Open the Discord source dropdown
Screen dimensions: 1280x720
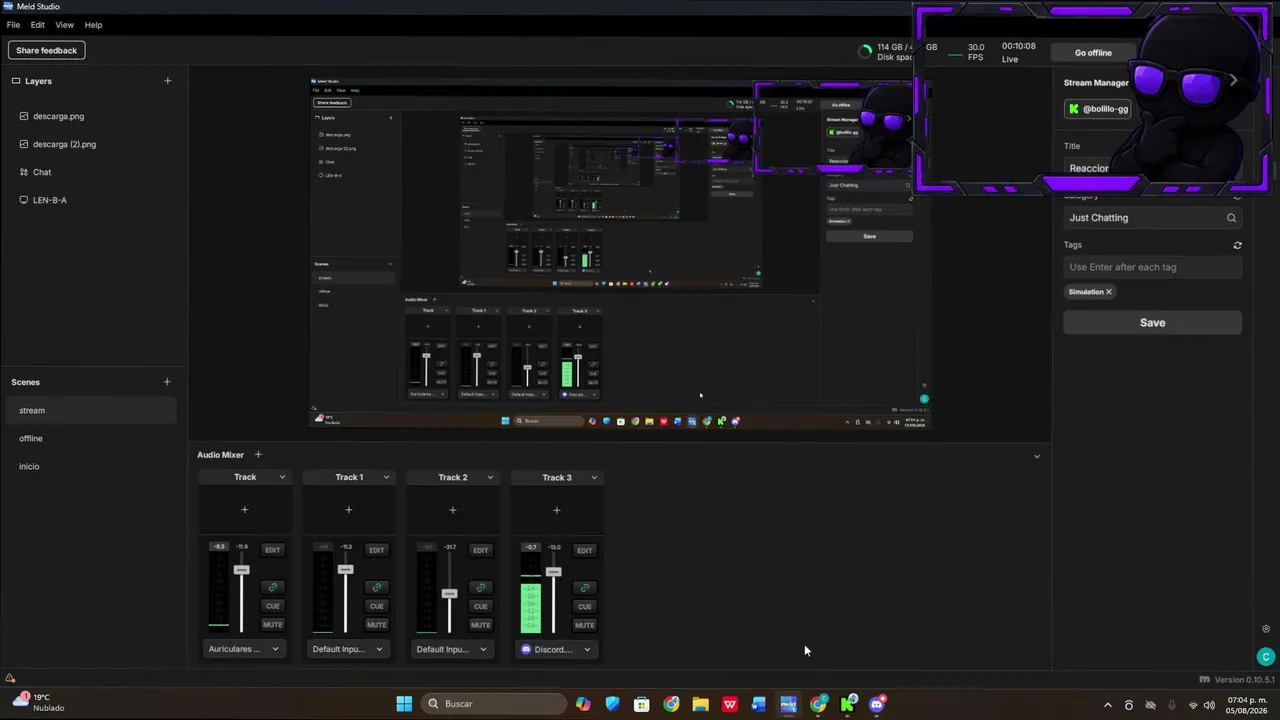557,649
